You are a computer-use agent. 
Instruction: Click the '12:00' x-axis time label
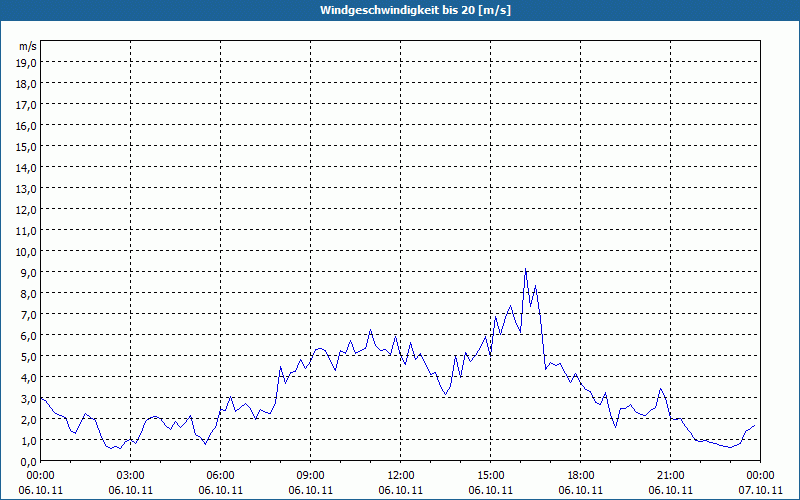coord(401,476)
